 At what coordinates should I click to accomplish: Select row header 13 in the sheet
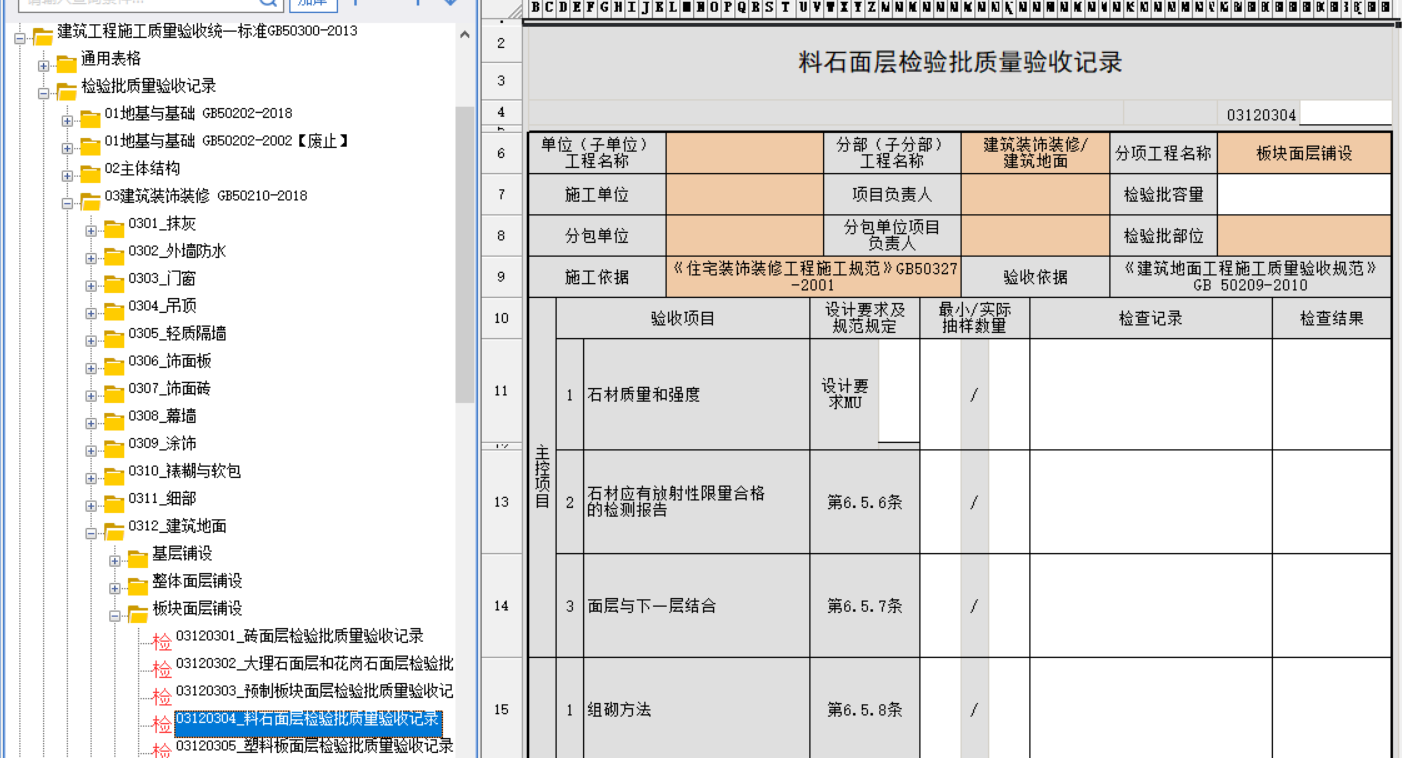[x=501, y=502]
